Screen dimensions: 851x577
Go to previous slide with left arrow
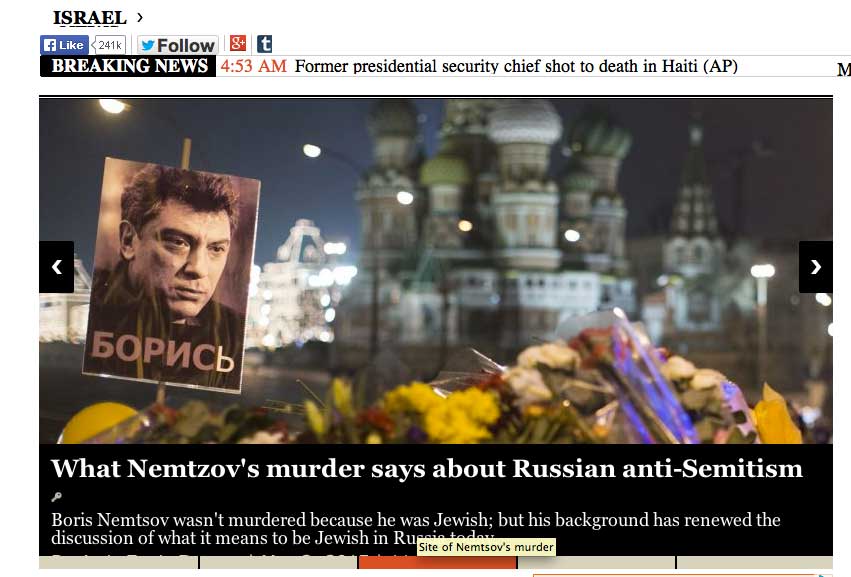pyautogui.click(x=56, y=267)
